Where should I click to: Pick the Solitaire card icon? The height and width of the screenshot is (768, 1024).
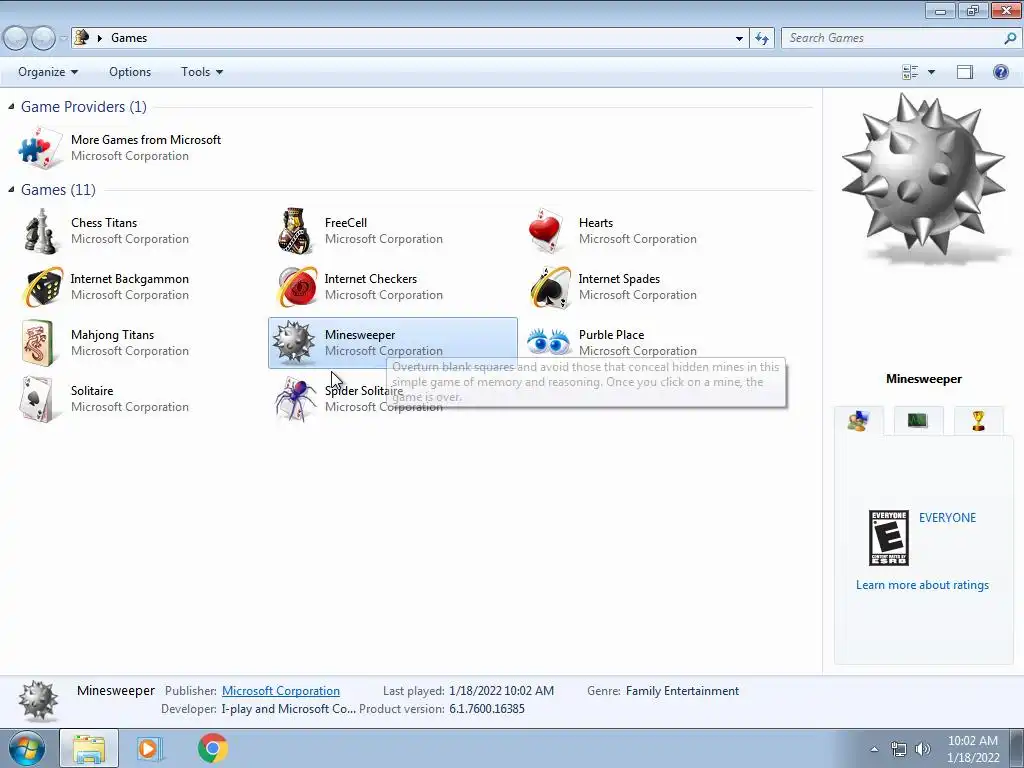(37, 399)
